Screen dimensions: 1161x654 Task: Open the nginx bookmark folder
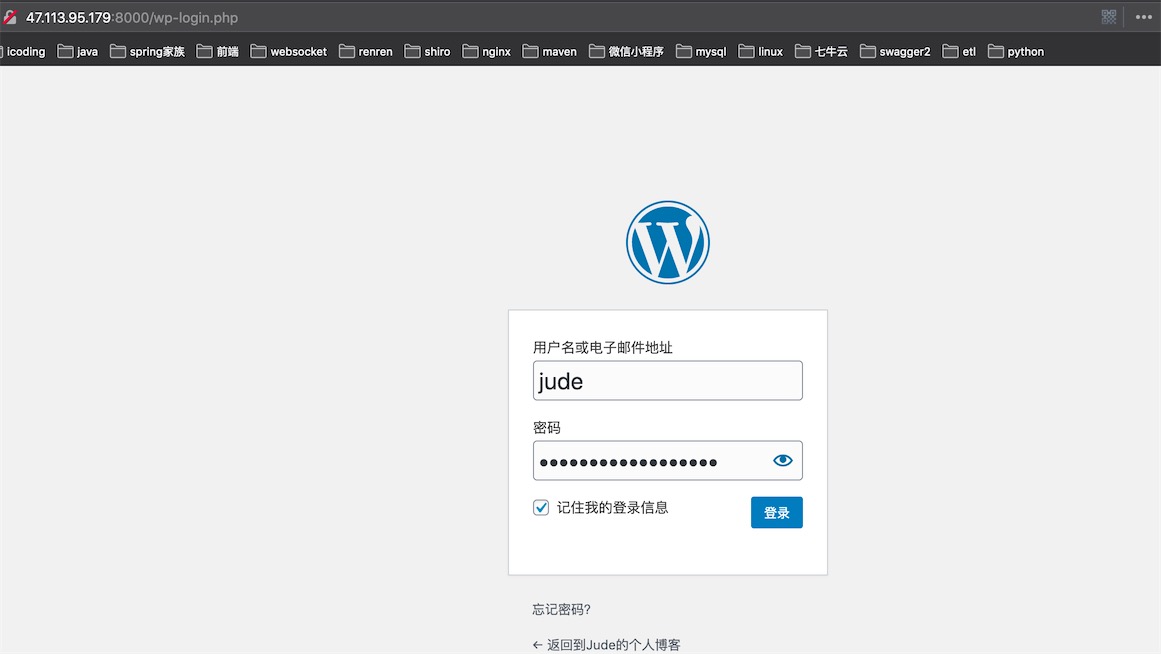486,52
